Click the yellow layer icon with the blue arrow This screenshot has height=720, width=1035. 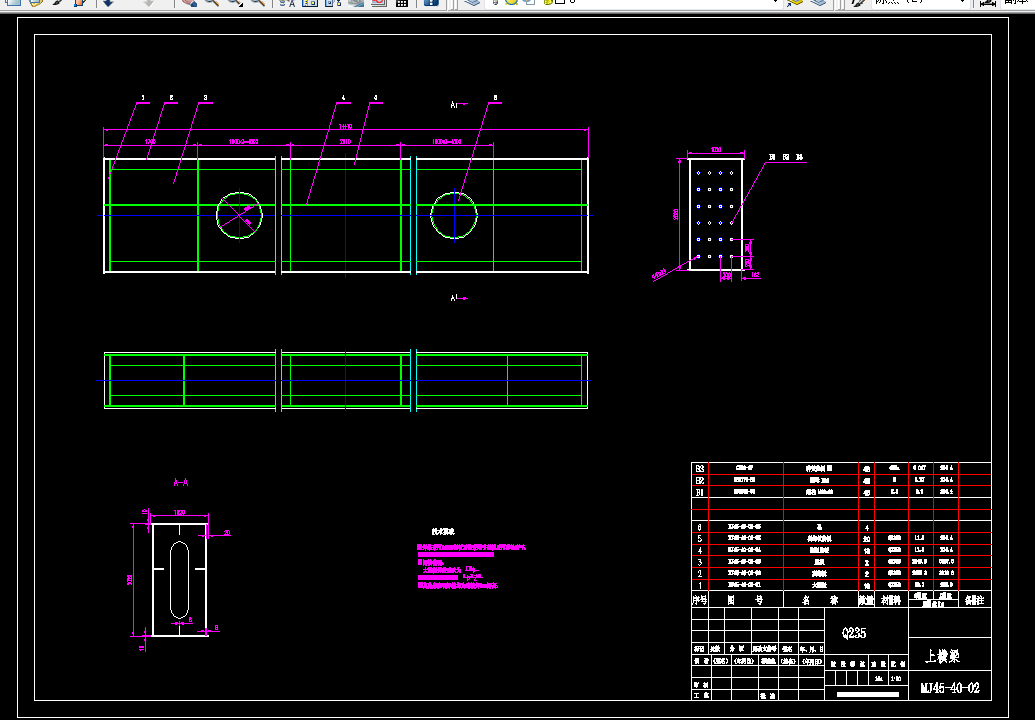coord(795,3)
